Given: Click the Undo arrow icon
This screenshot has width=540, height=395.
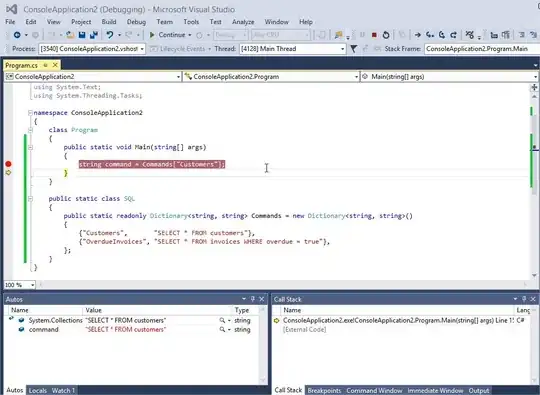Looking at the screenshot, I should point(110,35).
